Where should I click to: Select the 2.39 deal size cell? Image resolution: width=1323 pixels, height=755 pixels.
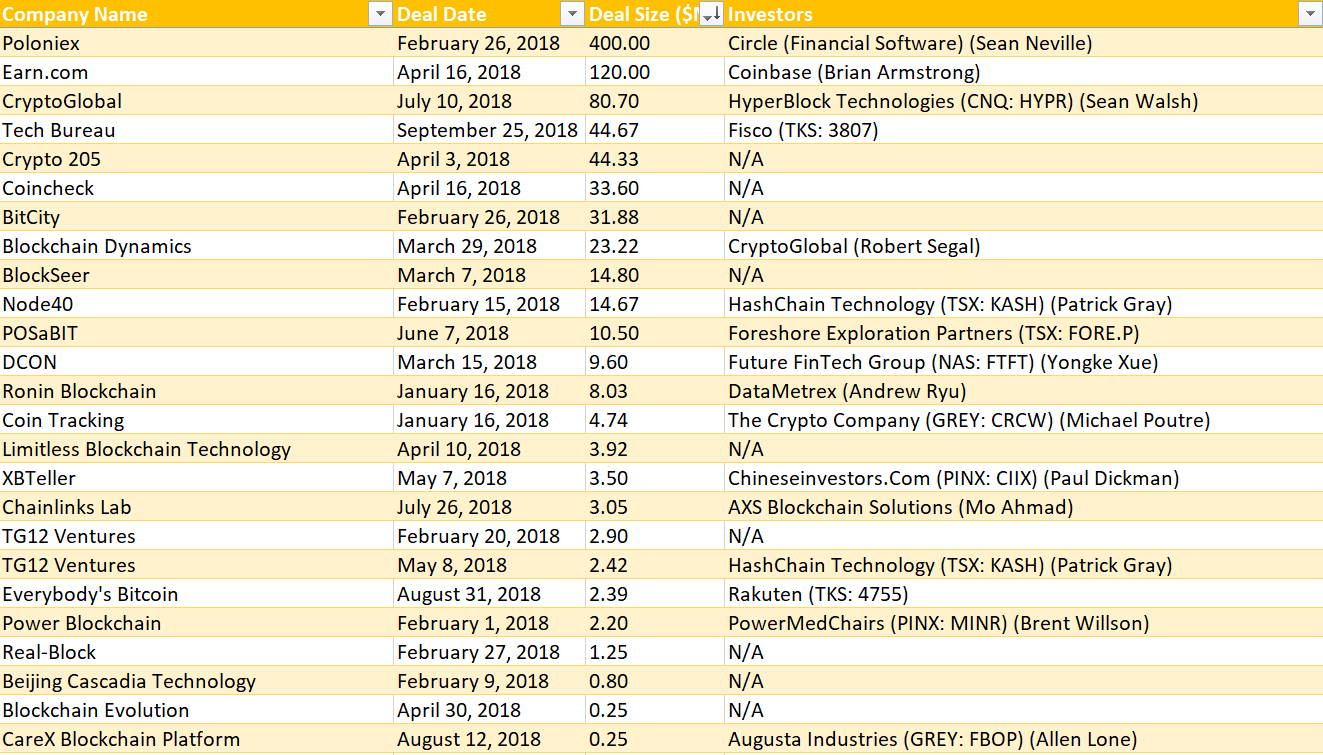click(x=655, y=594)
